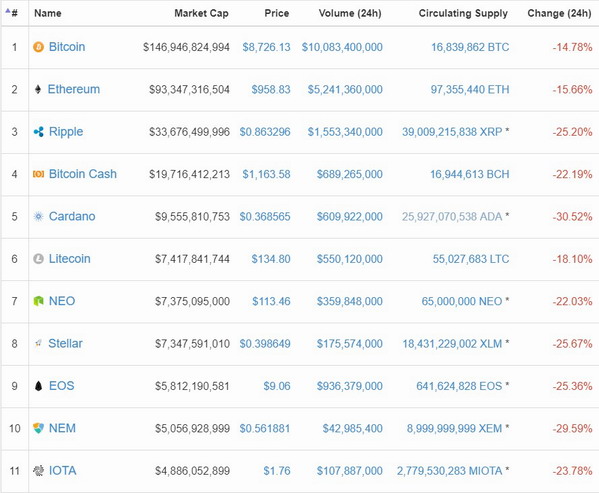This screenshot has width=599, height=493.
Task: Open the IOTA name link
Action: (63, 470)
